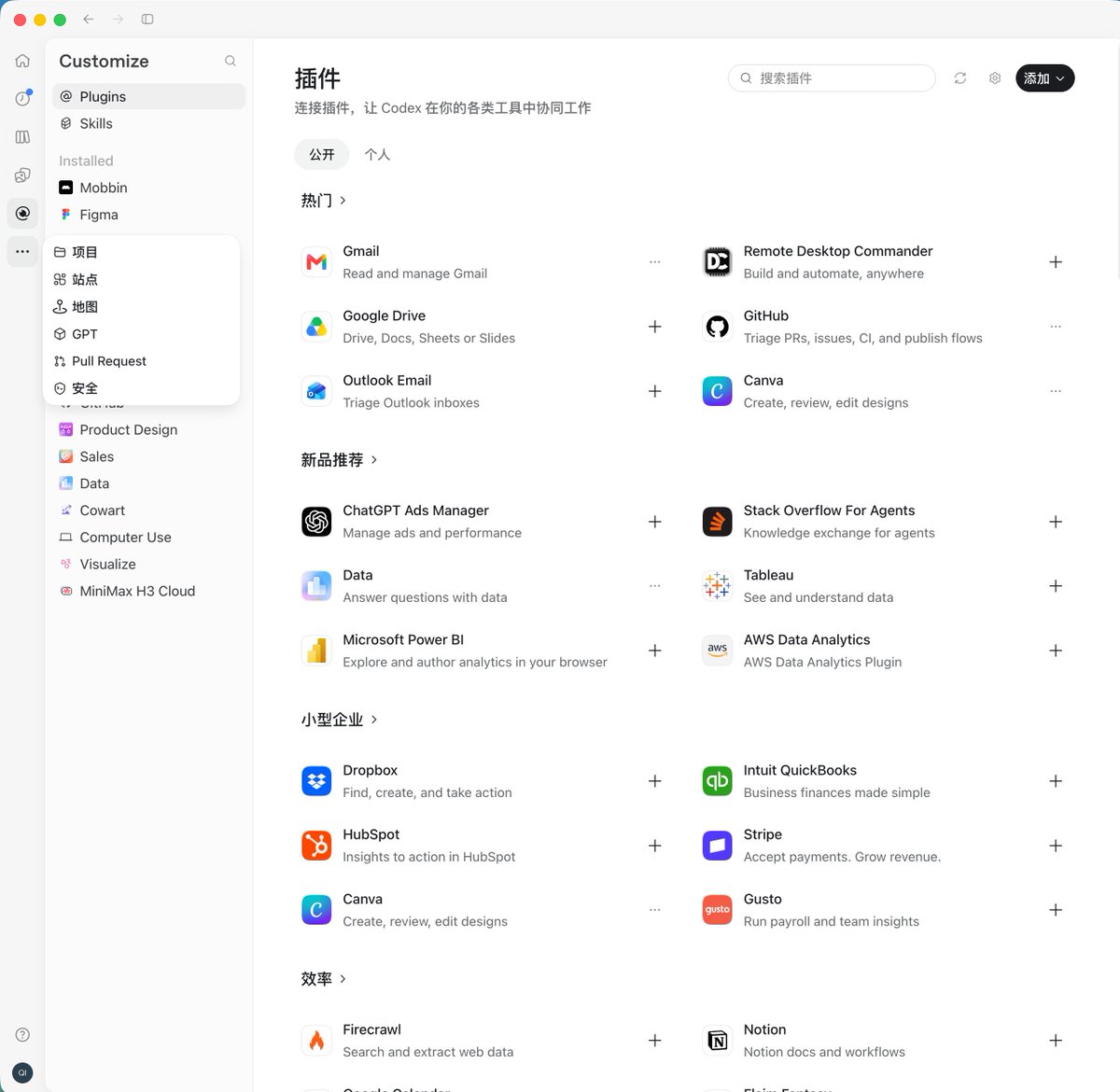Open installed Figma plugin
Image resolution: width=1120 pixels, height=1092 pixels.
pyautogui.click(x=148, y=215)
